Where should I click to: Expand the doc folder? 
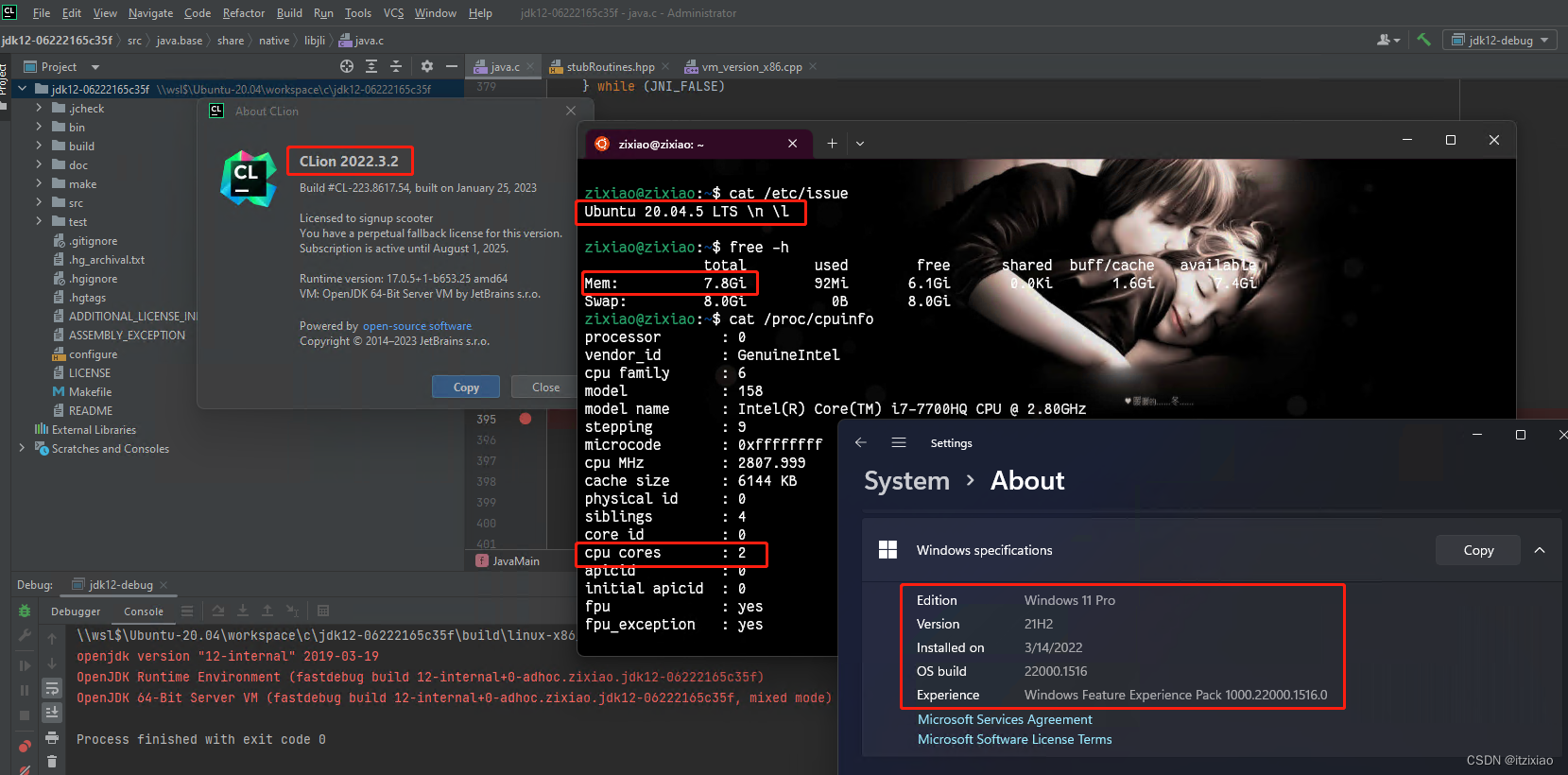[x=39, y=164]
